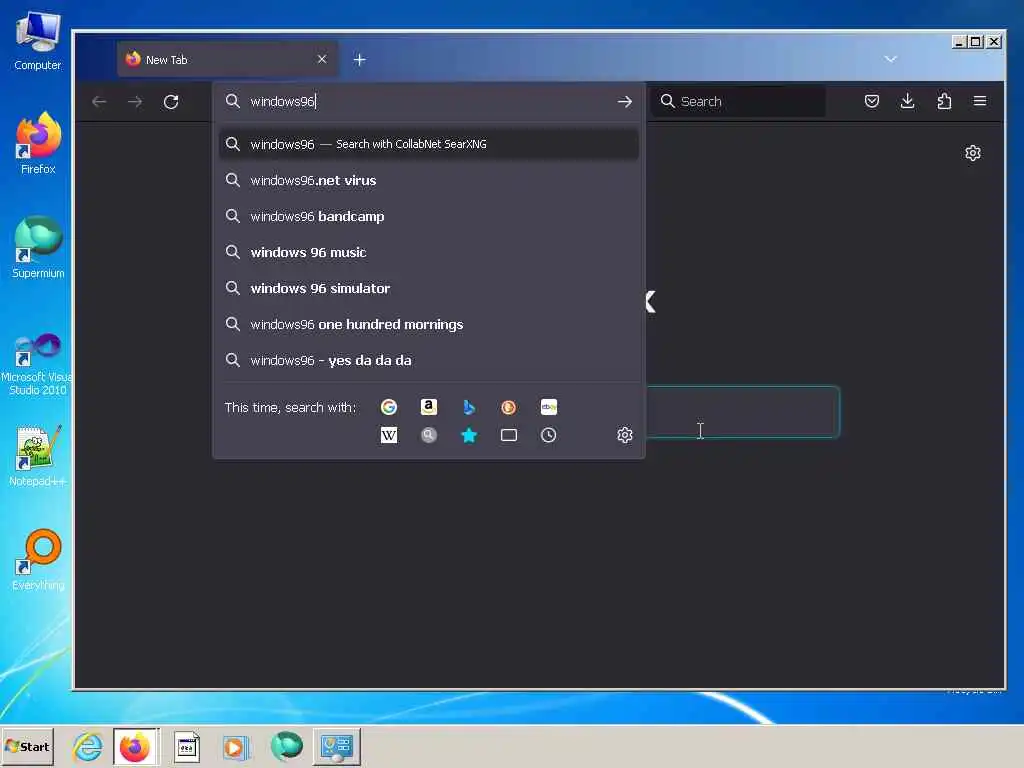1024x768 pixels.
Task: Pick 'windows96 - yes da da da' suggestion
Action: coord(428,360)
